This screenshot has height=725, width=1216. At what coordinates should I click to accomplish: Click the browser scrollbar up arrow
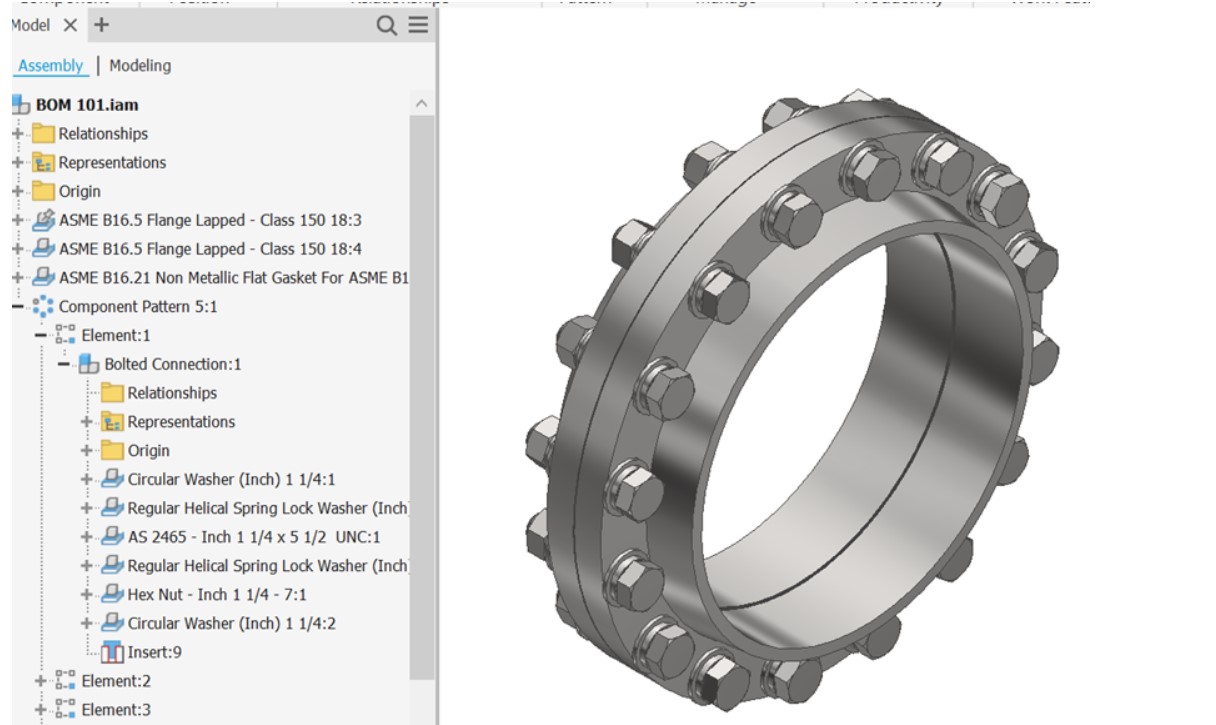[x=422, y=104]
